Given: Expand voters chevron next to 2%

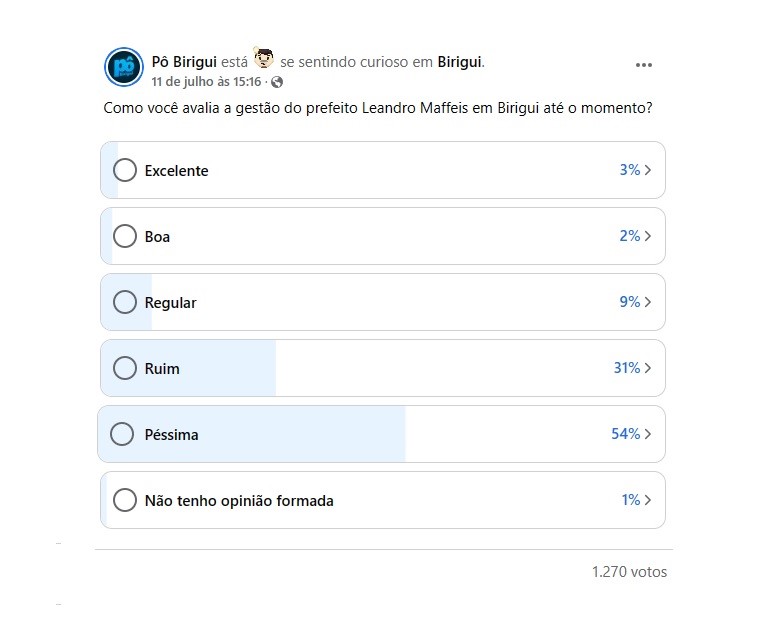Looking at the screenshot, I should click(648, 236).
